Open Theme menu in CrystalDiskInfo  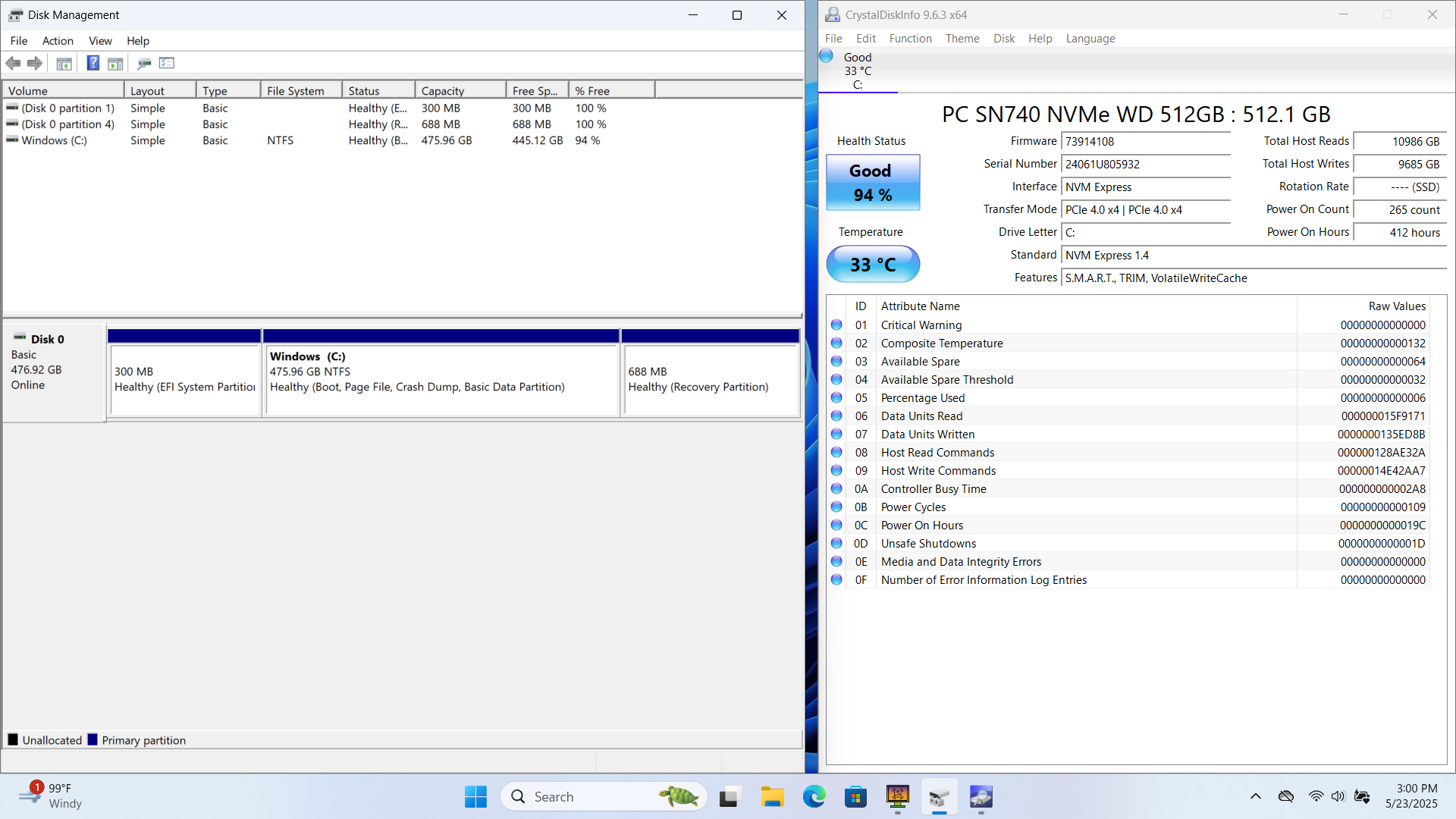coord(962,38)
